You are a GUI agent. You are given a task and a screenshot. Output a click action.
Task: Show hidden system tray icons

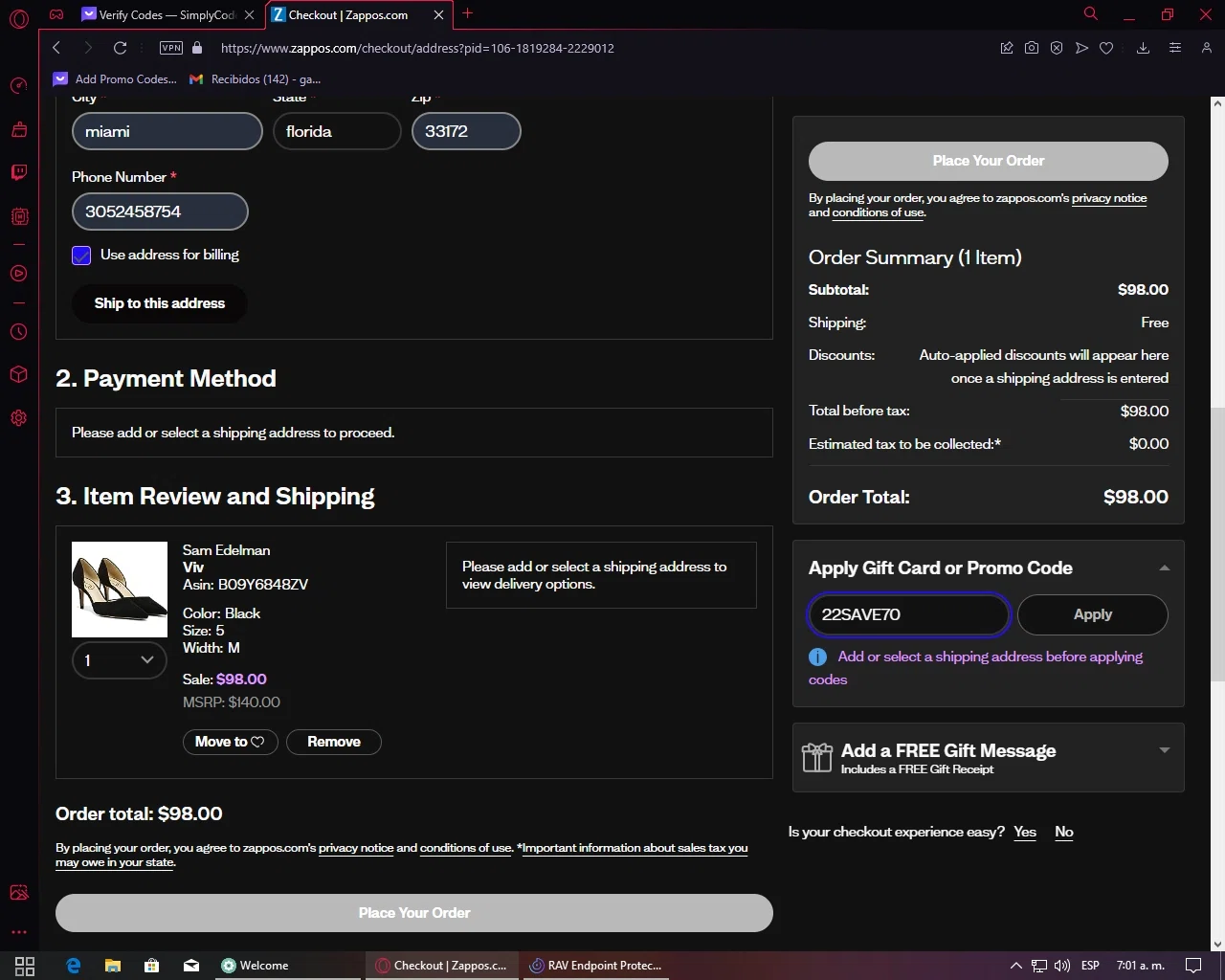point(1015,966)
